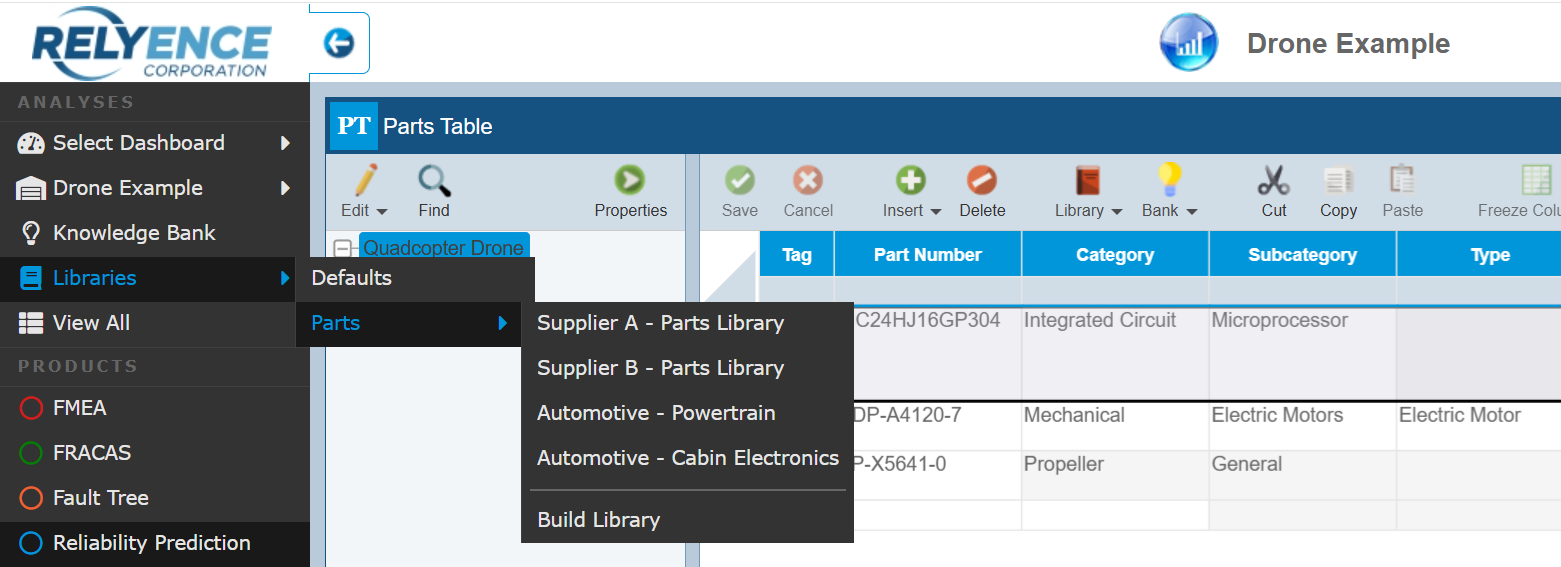
Task: Select the Quadcopter Drone tree item
Action: 443,247
